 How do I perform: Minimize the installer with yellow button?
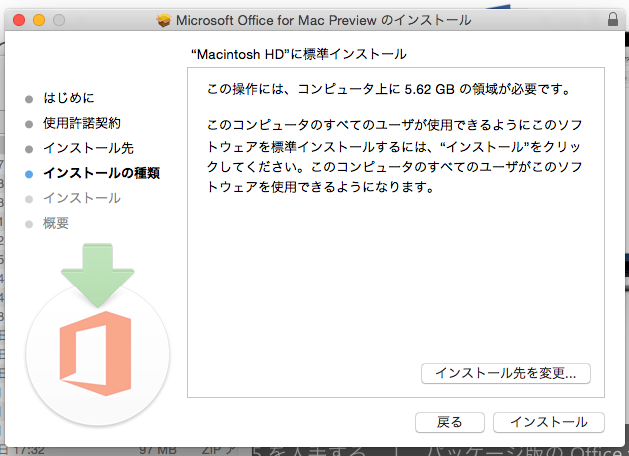point(39,20)
